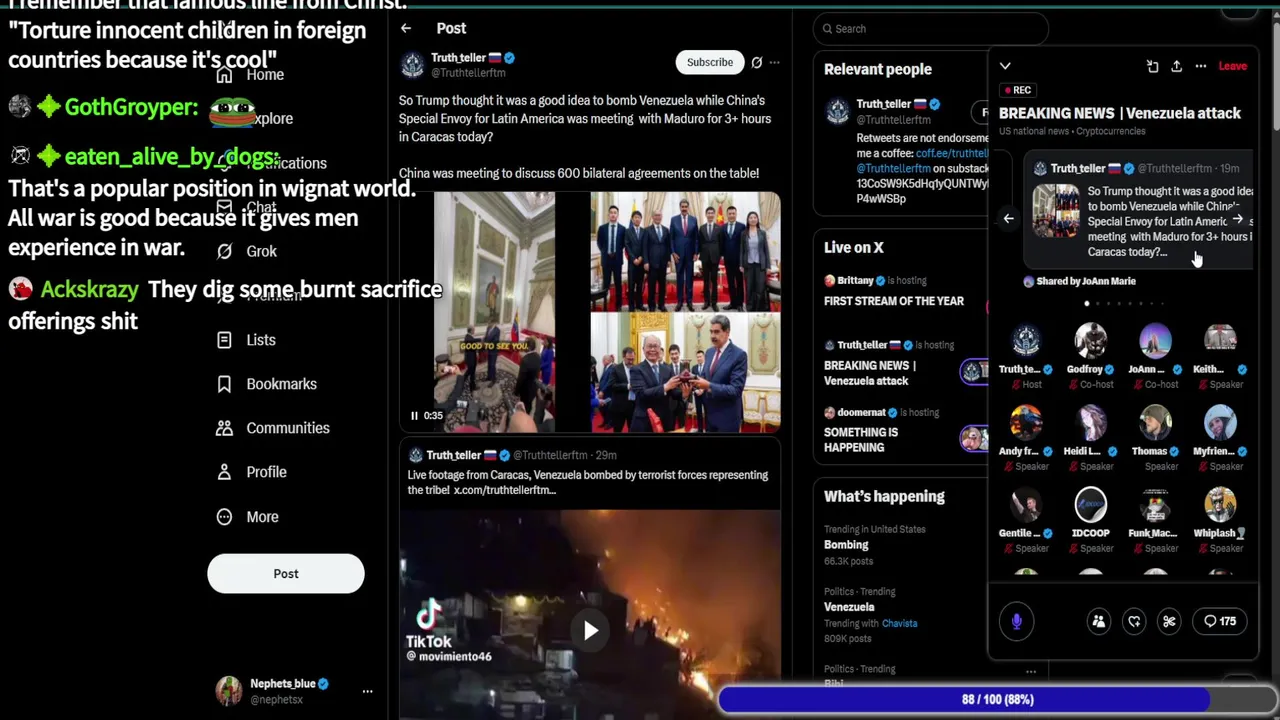Screen dimensions: 1280x720
Task: Open shared Truth_teller post card in Space
Action: [1140, 212]
